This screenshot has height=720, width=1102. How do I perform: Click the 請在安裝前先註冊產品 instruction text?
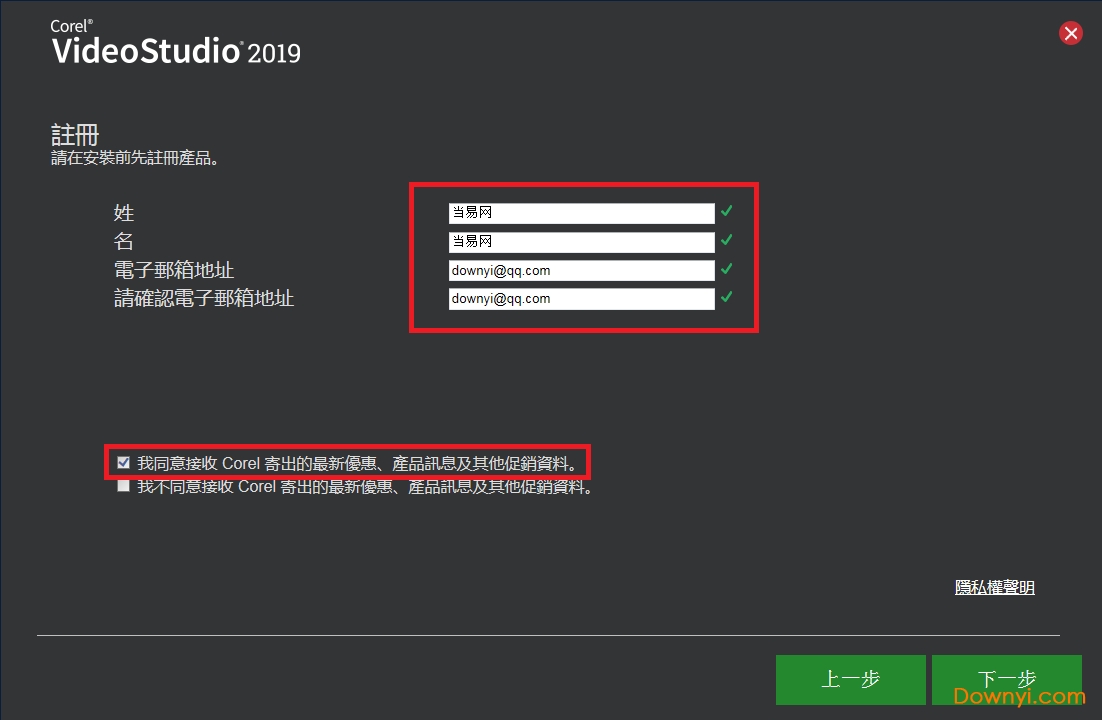click(x=135, y=158)
